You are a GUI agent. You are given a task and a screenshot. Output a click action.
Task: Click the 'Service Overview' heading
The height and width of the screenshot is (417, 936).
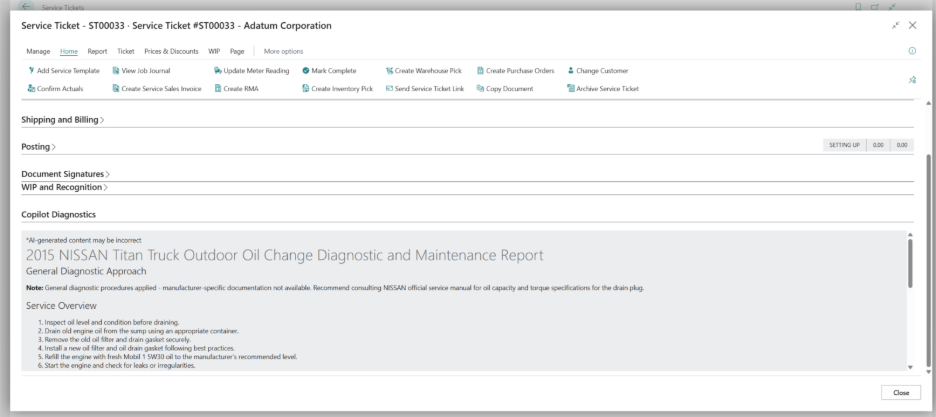61,306
